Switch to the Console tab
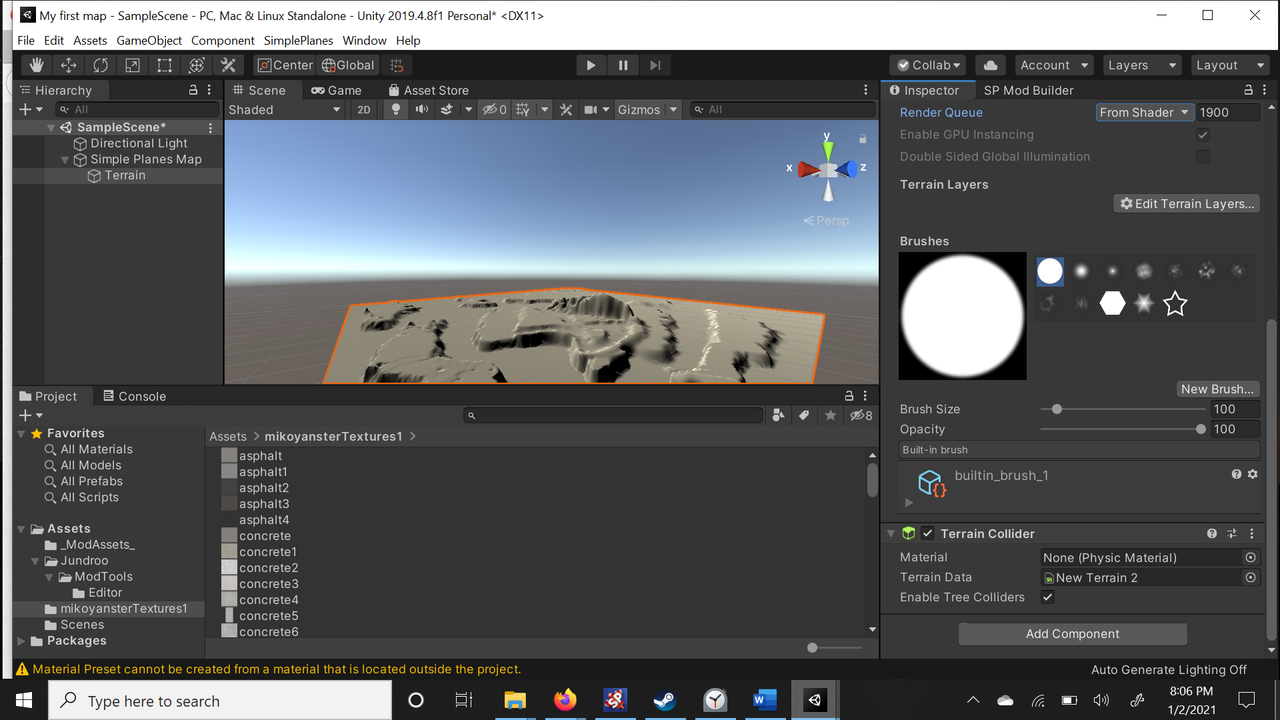 pyautogui.click(x=134, y=396)
